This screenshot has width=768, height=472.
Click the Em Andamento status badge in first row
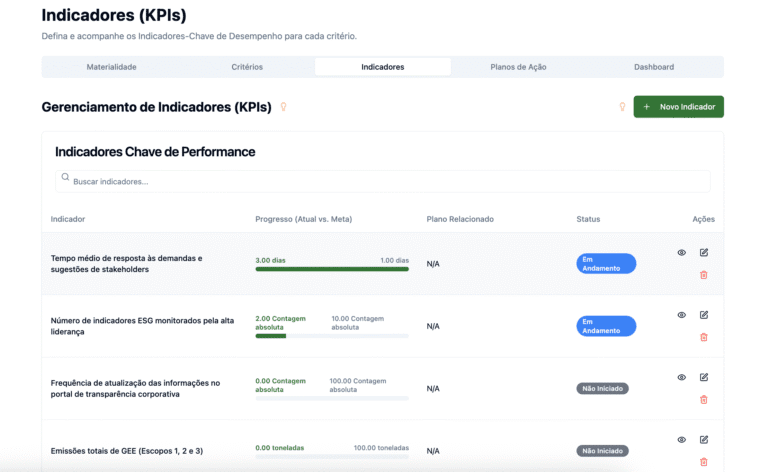coord(606,264)
